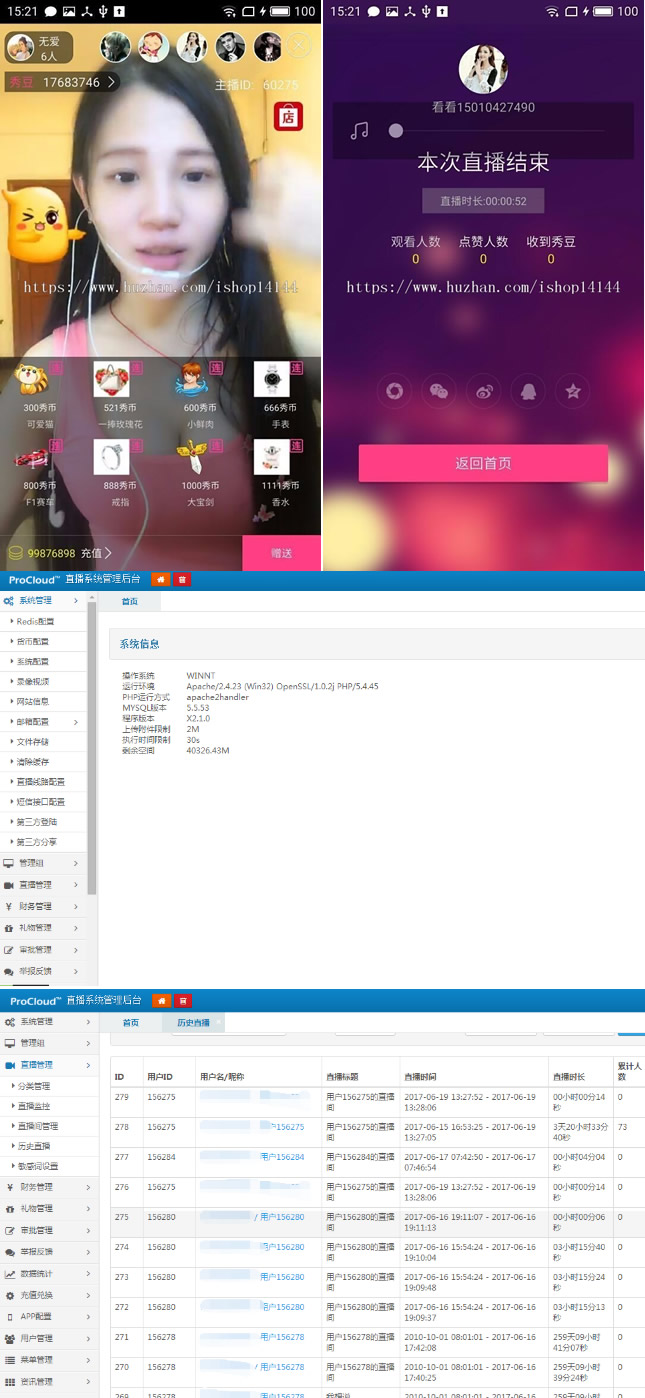
Task: Select the 香水 perfume gift icon
Action: 271,457
